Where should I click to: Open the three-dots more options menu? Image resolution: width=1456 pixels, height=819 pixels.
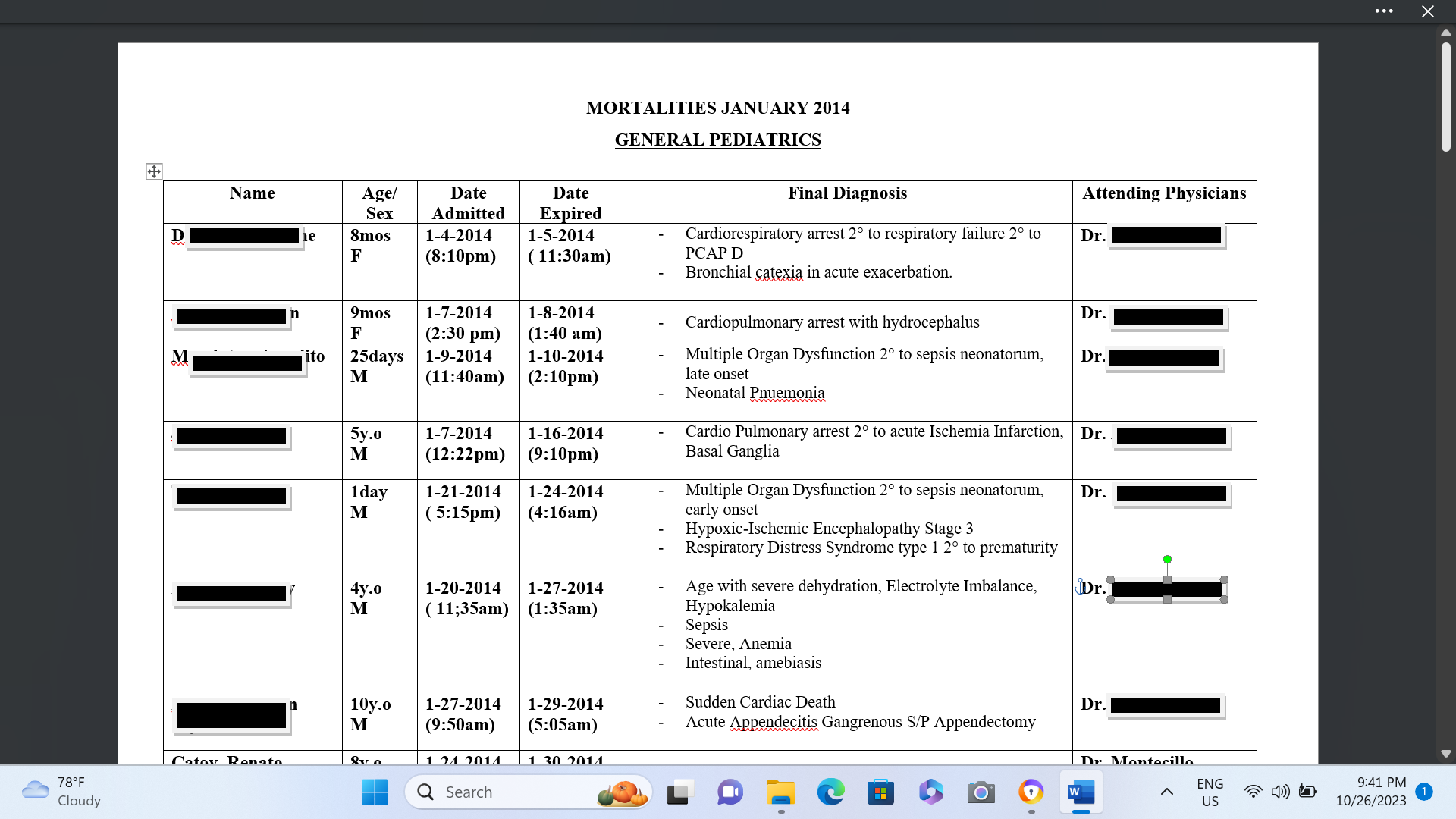pos(1384,11)
